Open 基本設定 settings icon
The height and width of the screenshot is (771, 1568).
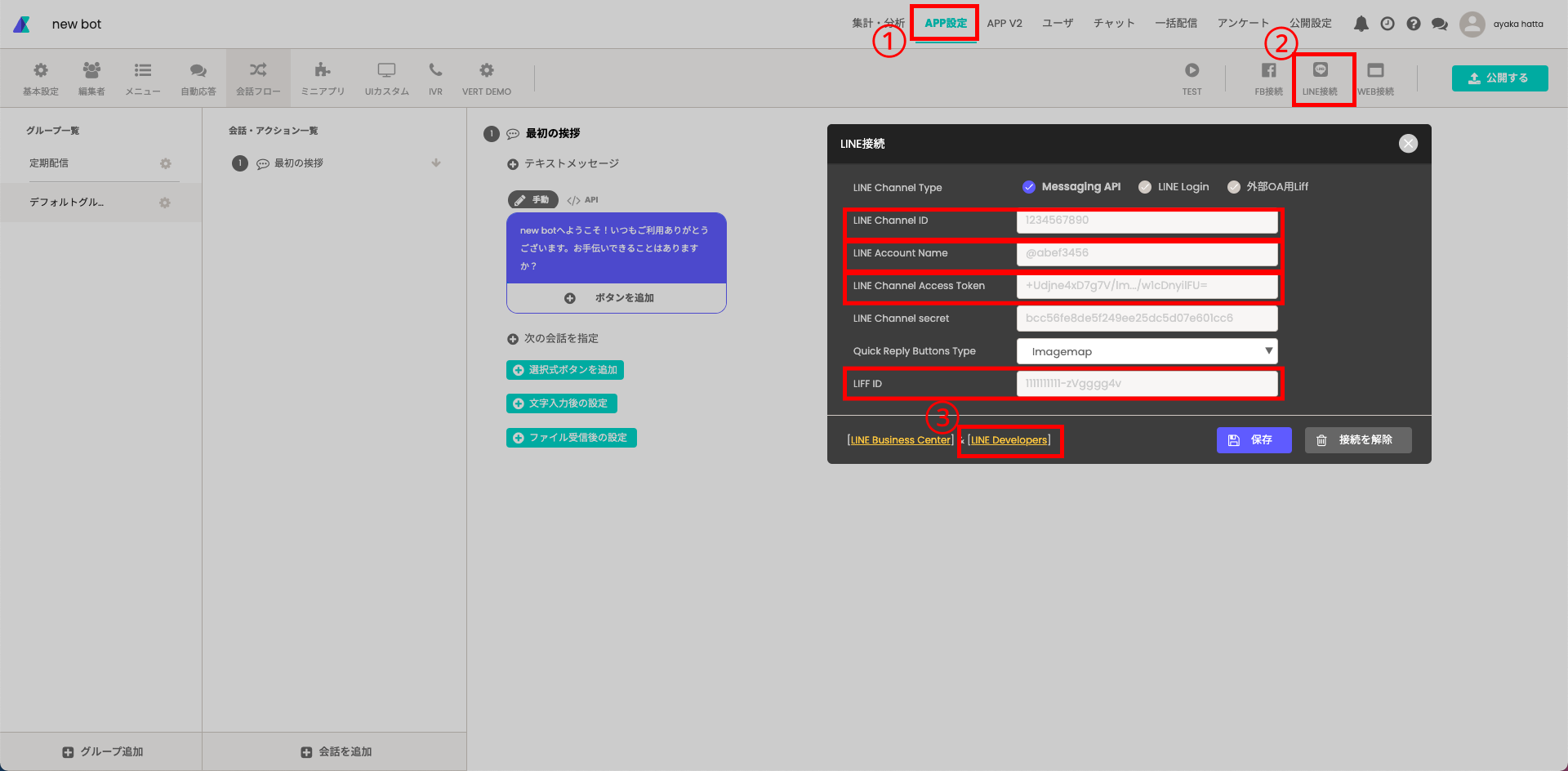tap(41, 71)
